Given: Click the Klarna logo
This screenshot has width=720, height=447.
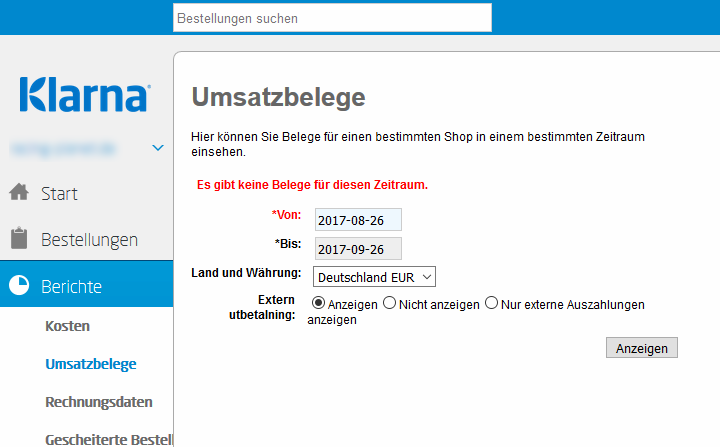Looking at the screenshot, I should [x=84, y=95].
